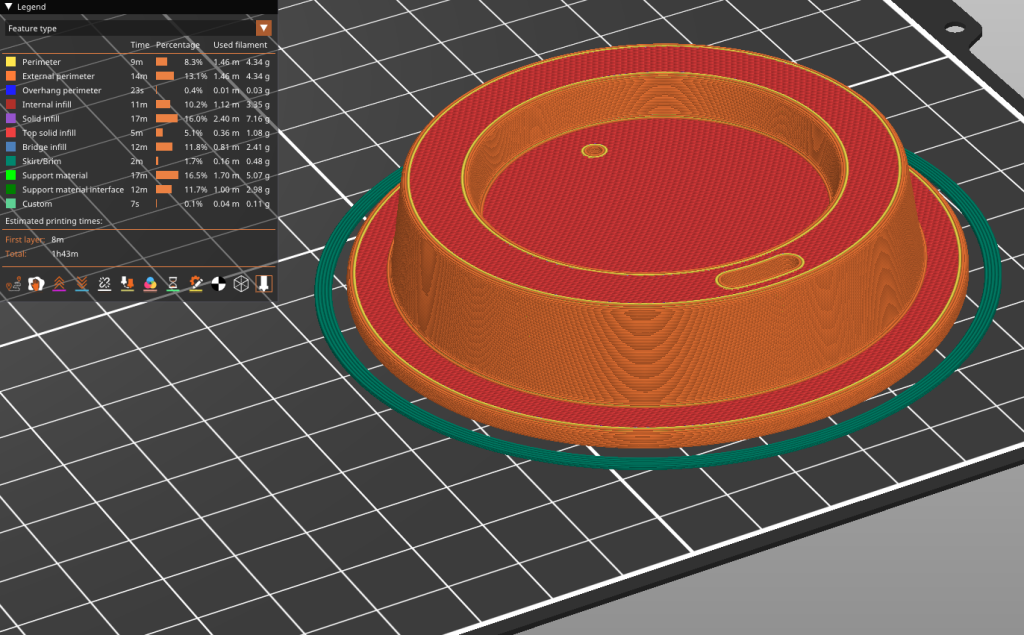Screen dimensions: 1024x635
Task: Click Internal infill percentage 10.2%
Action: click(195, 105)
